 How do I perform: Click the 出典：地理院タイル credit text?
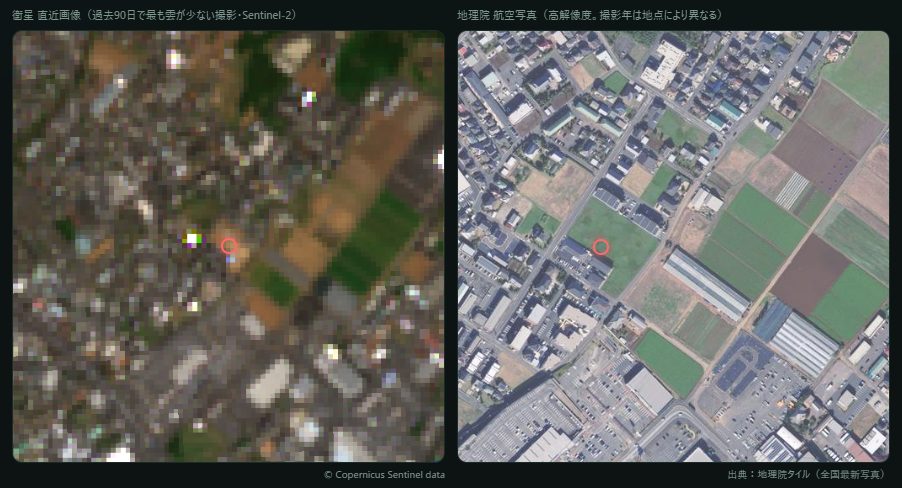coord(808,475)
